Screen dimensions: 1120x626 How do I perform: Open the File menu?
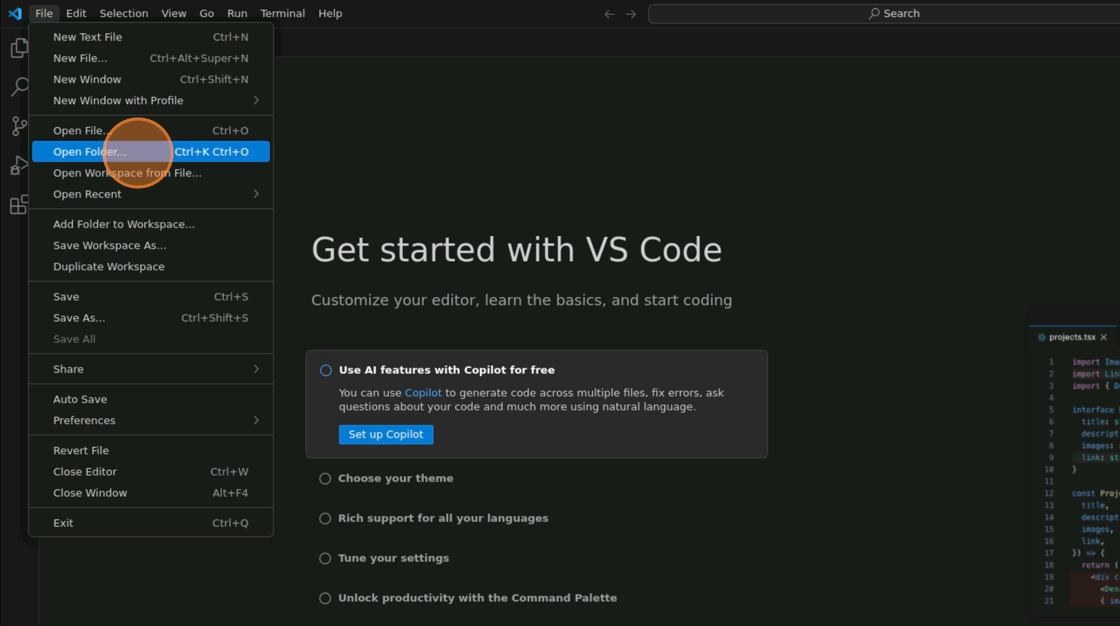44,14
